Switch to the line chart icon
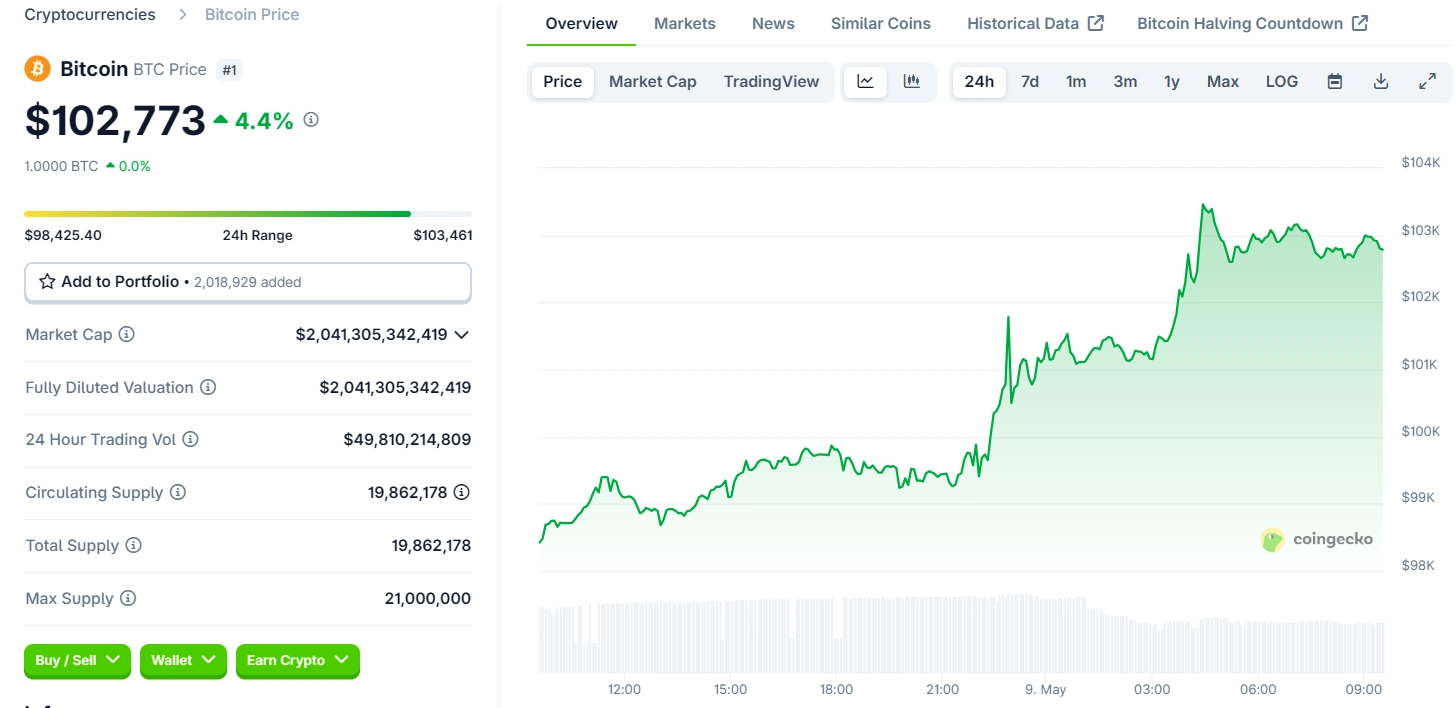 pyautogui.click(x=866, y=82)
